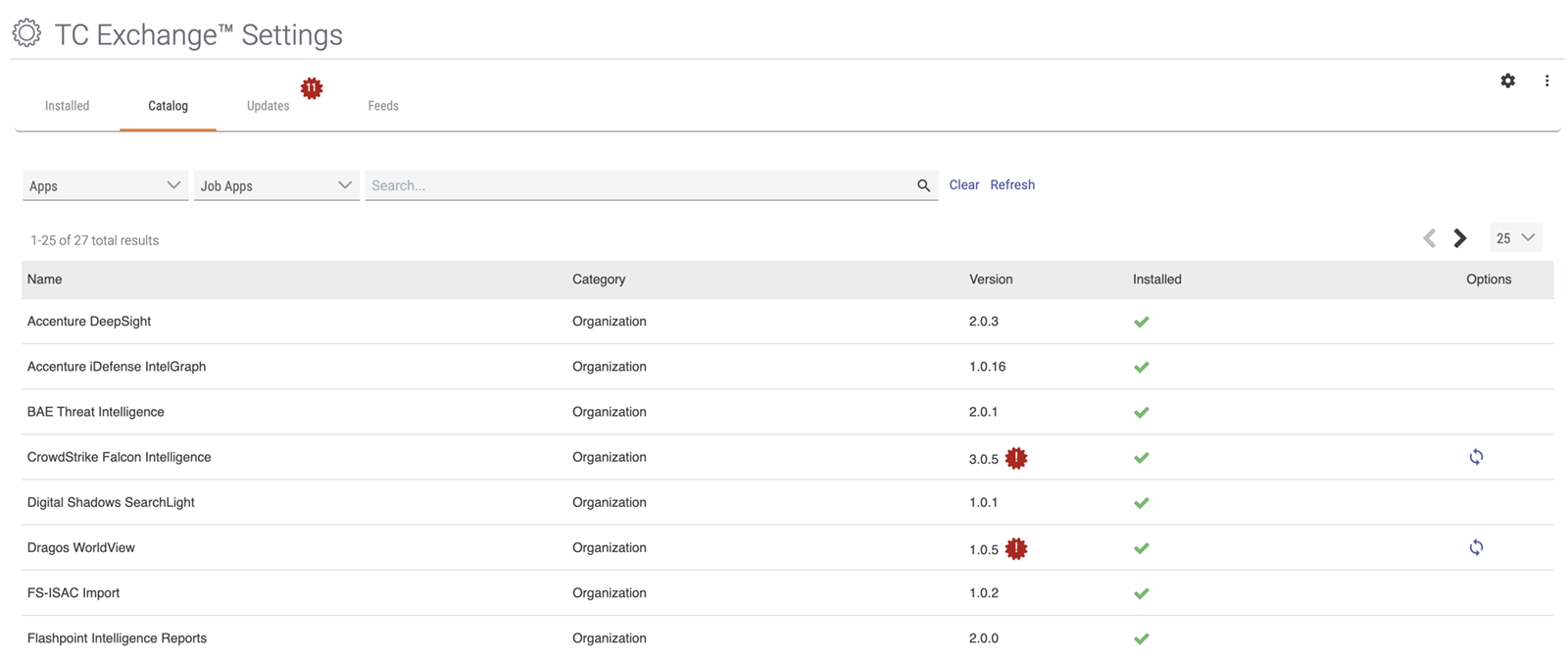Select the Digital Shadows SearchLight name

click(x=111, y=502)
